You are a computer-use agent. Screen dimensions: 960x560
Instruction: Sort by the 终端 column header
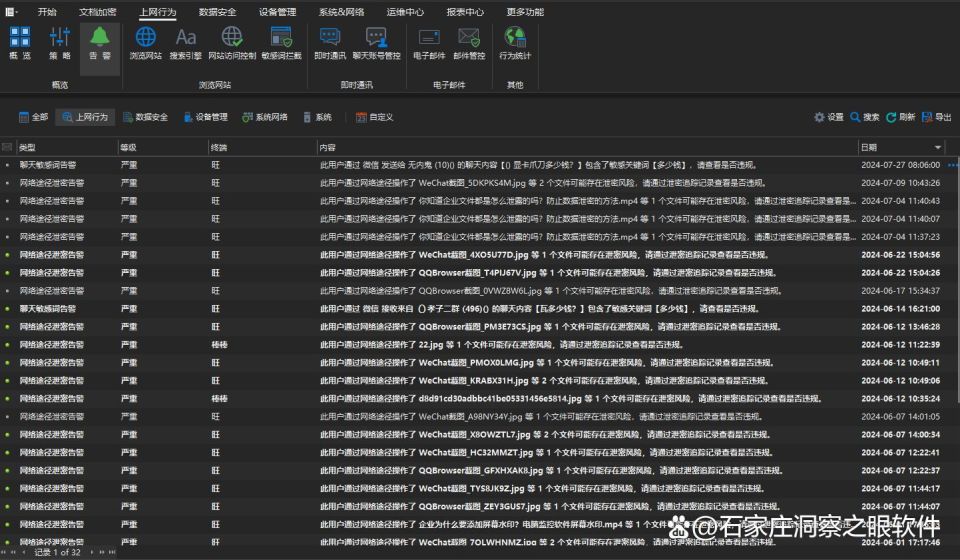[x=262, y=147]
